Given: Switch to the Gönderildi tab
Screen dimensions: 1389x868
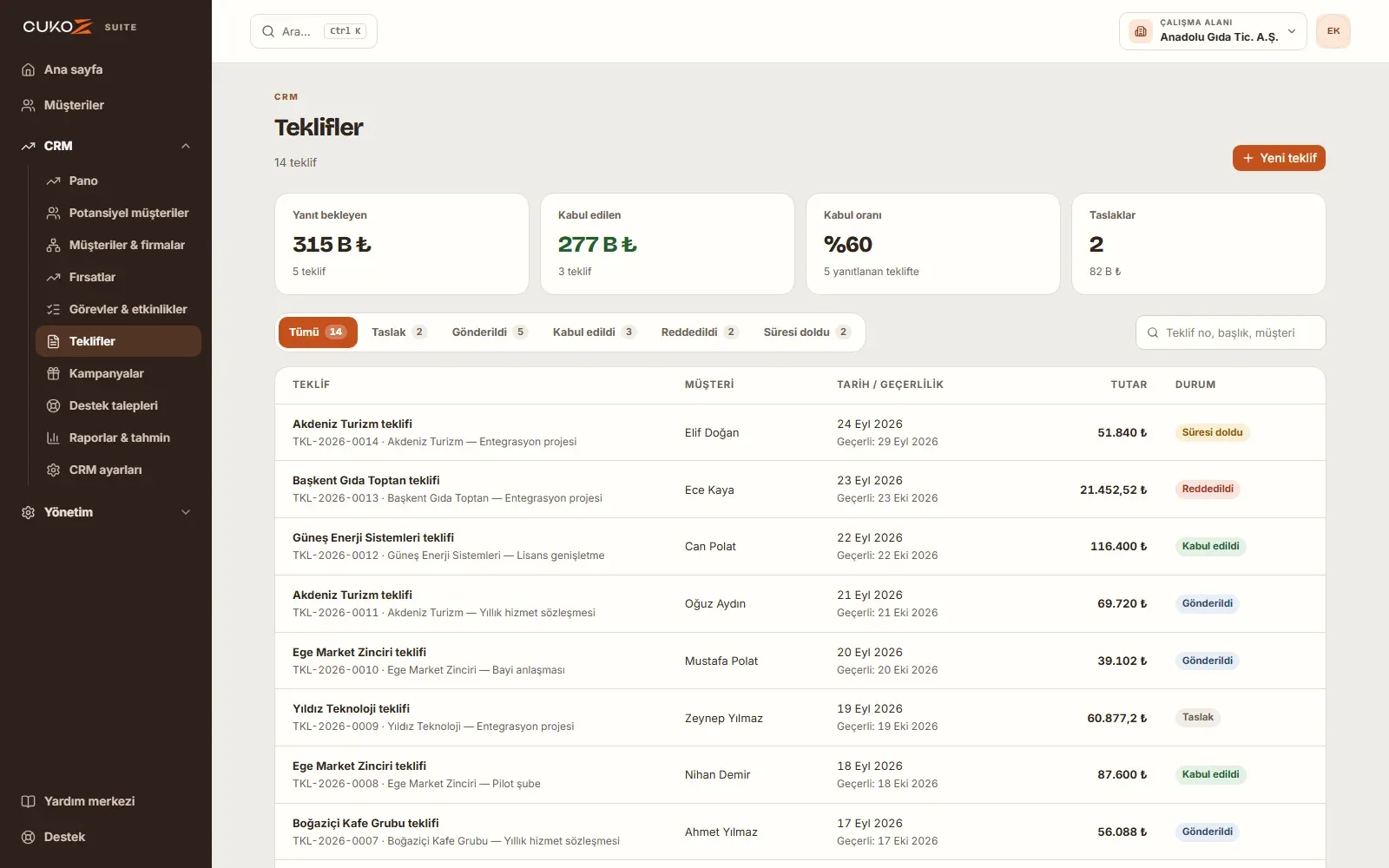Looking at the screenshot, I should 490,332.
